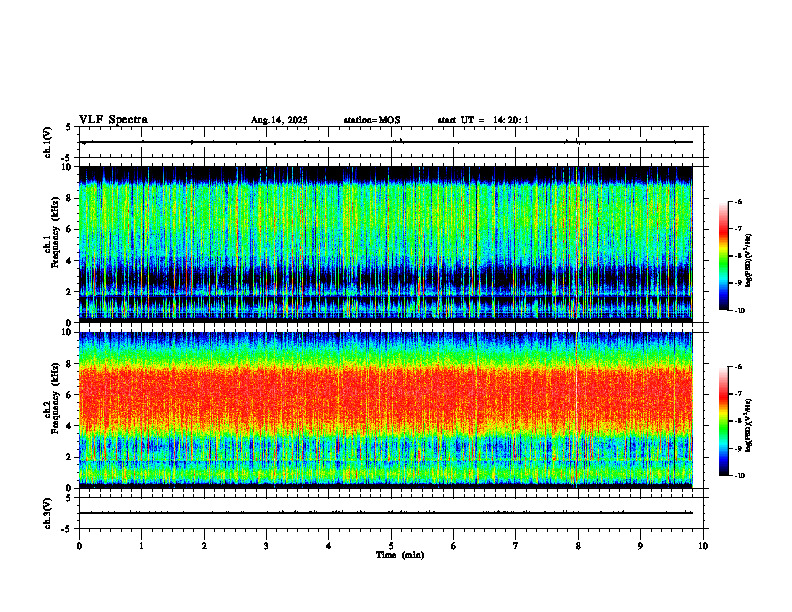
Task: Click the "Aug.14, 2025" date text
Action: (x=279, y=120)
